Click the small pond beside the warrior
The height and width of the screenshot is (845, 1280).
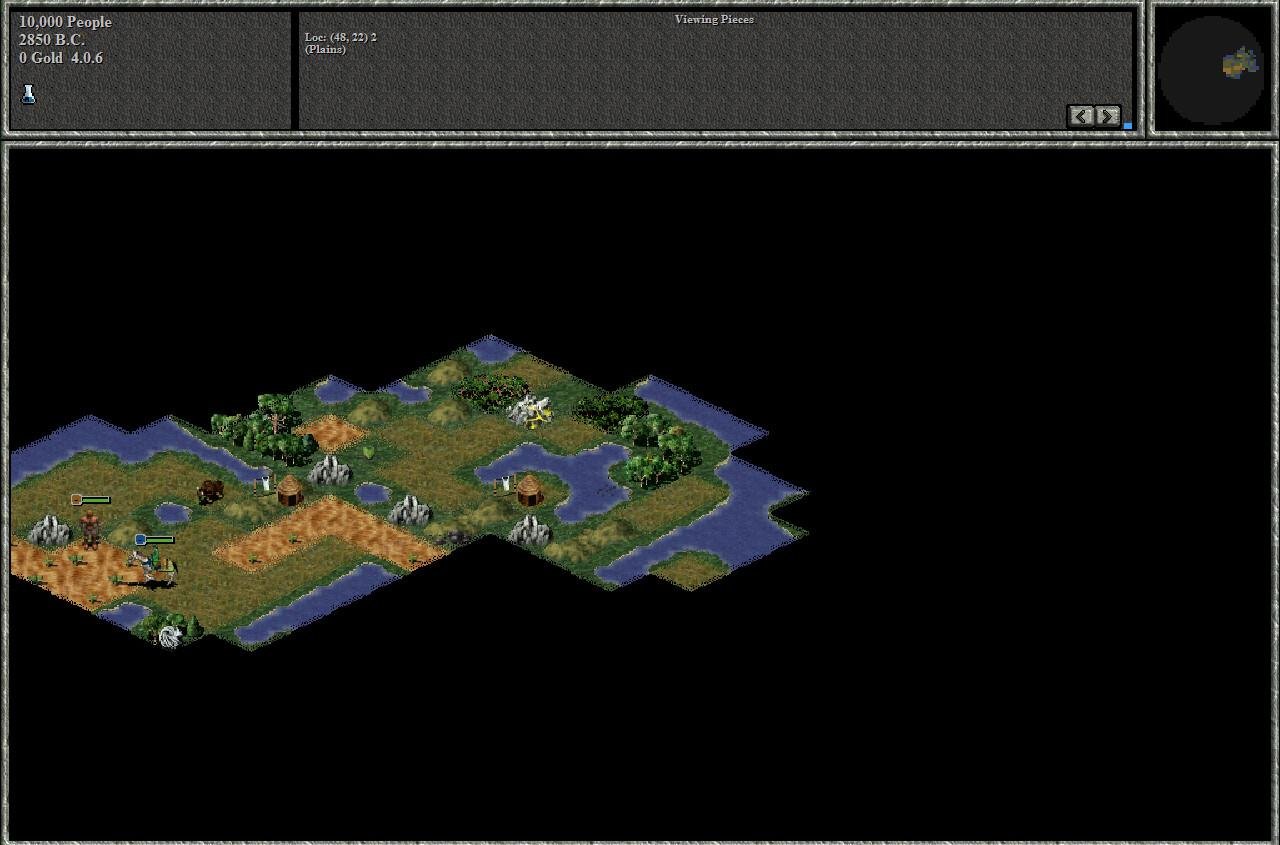tap(172, 513)
